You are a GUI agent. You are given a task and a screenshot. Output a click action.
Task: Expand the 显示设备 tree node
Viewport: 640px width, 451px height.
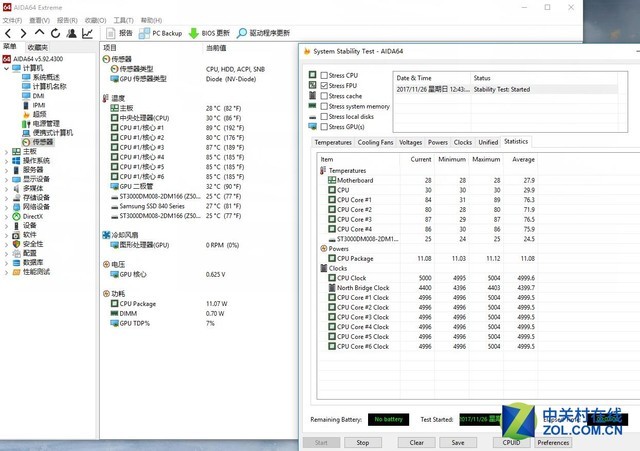pos(6,179)
